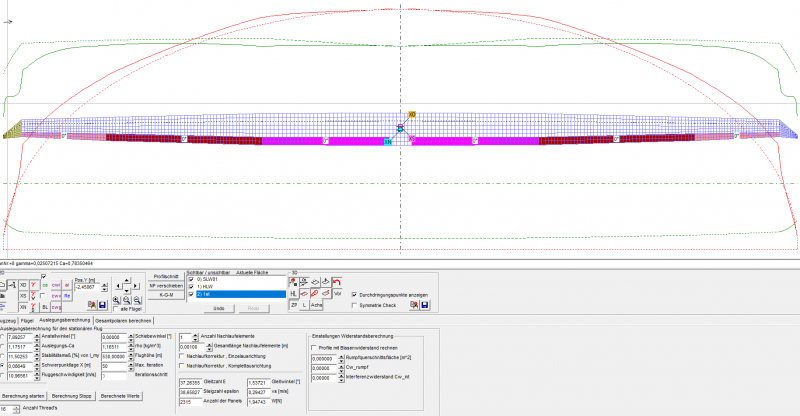This screenshot has height=416, width=800.
Task: Click the red undo-rotation arrow in 3D panel
Action: pyautogui.click(x=337, y=282)
